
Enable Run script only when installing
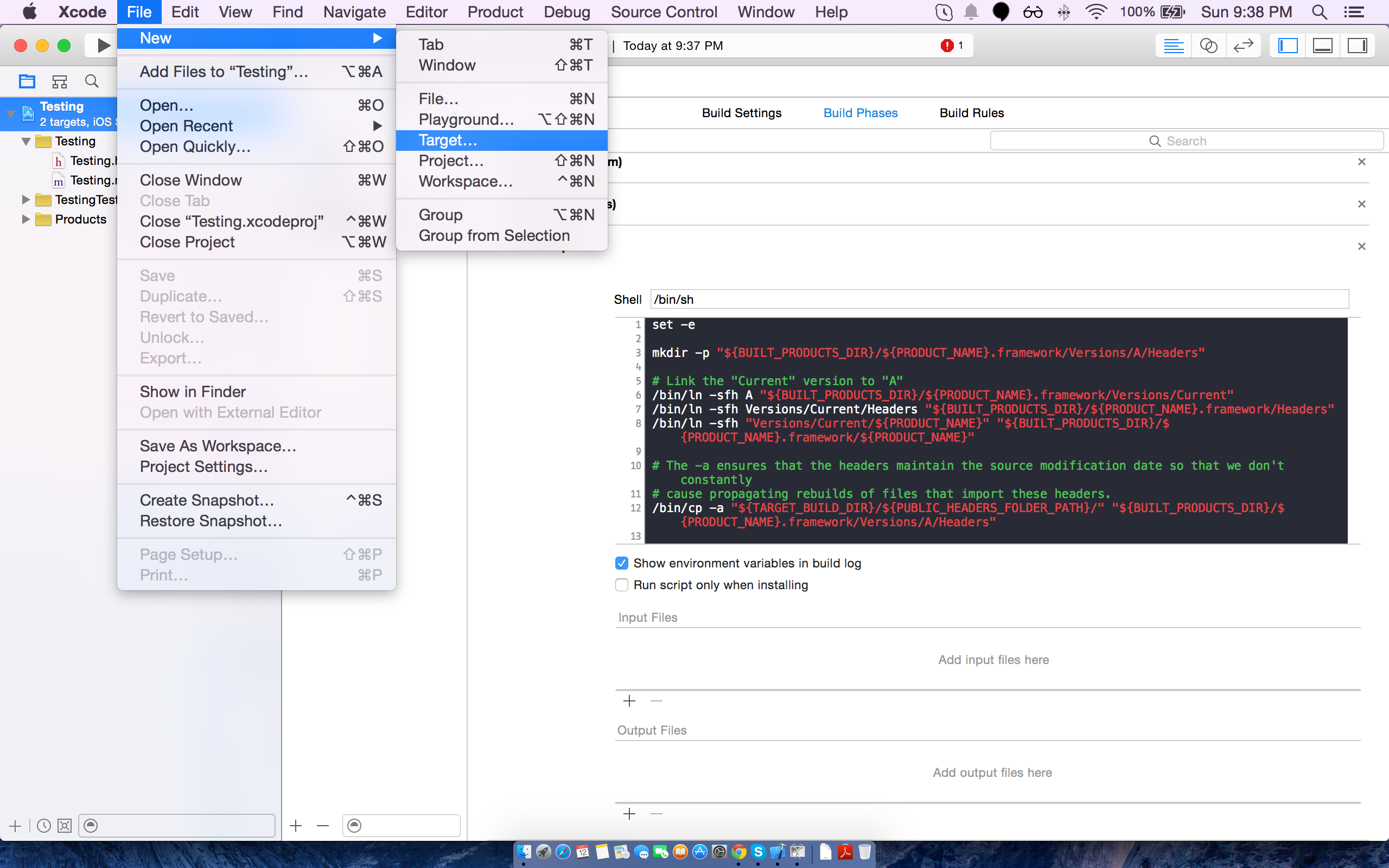click(x=622, y=585)
